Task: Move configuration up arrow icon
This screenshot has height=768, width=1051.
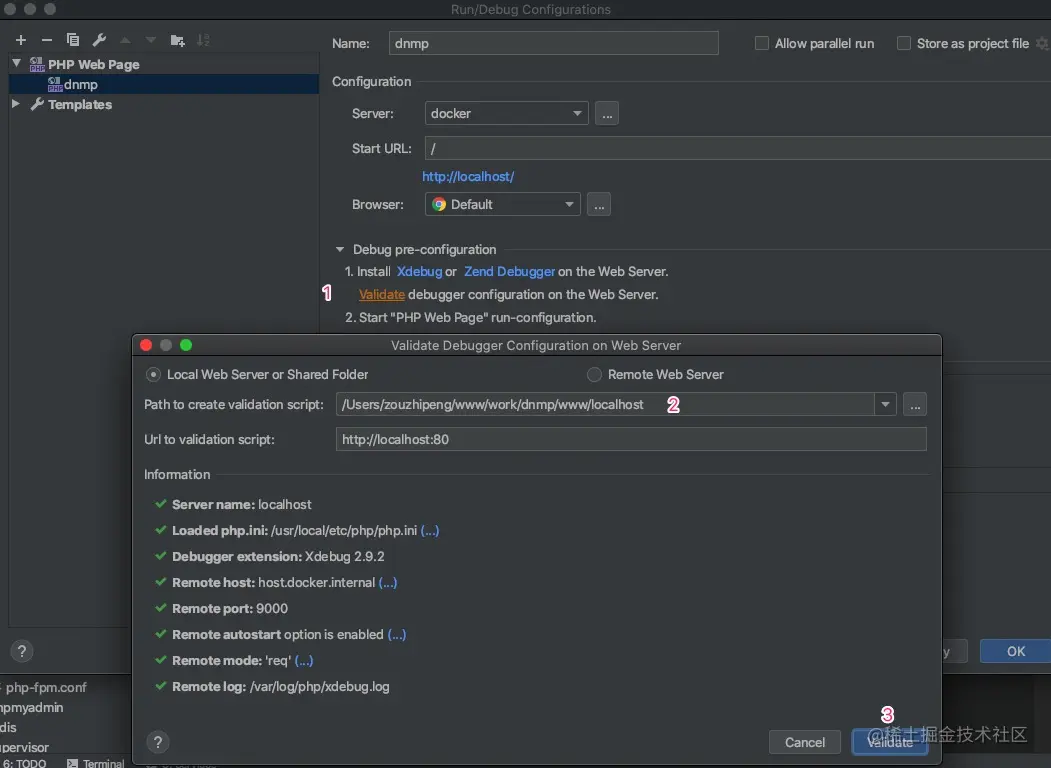Action: point(125,40)
